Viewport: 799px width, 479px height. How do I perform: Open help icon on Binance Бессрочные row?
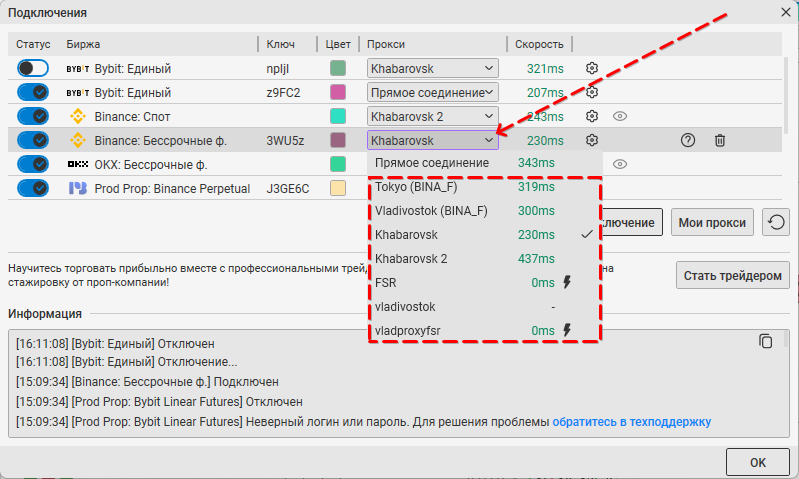pyautogui.click(x=687, y=141)
